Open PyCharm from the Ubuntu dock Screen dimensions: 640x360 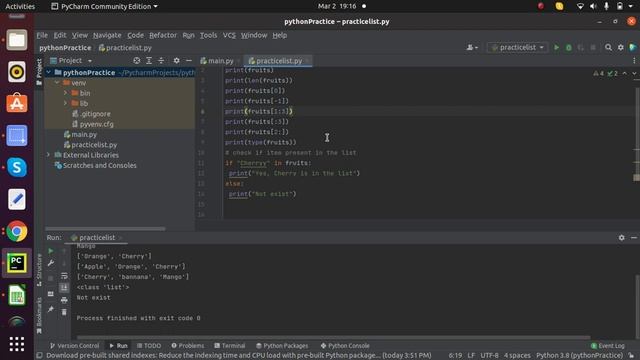tap(17, 263)
